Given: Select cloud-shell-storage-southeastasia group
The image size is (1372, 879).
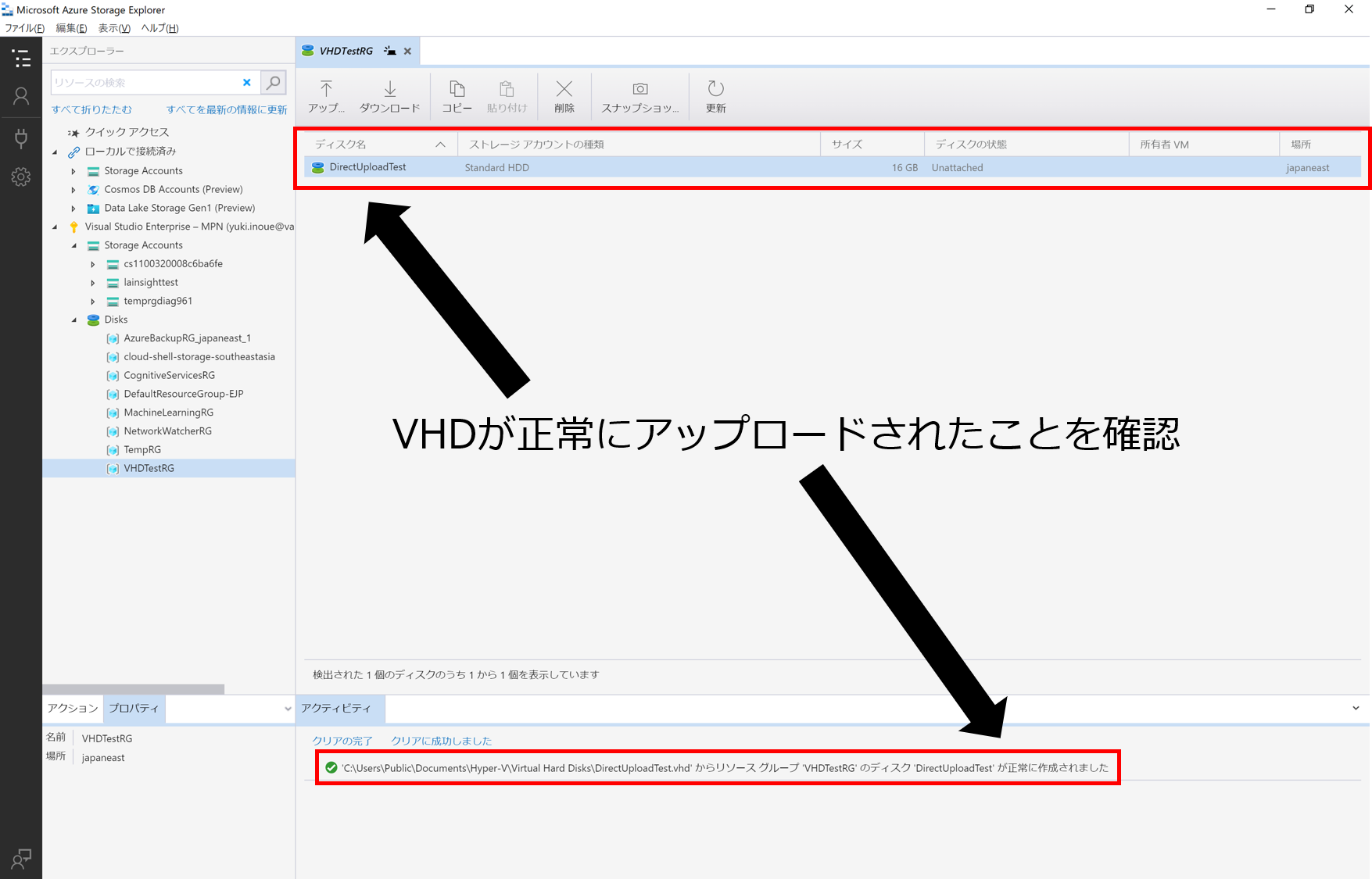Looking at the screenshot, I should (199, 357).
